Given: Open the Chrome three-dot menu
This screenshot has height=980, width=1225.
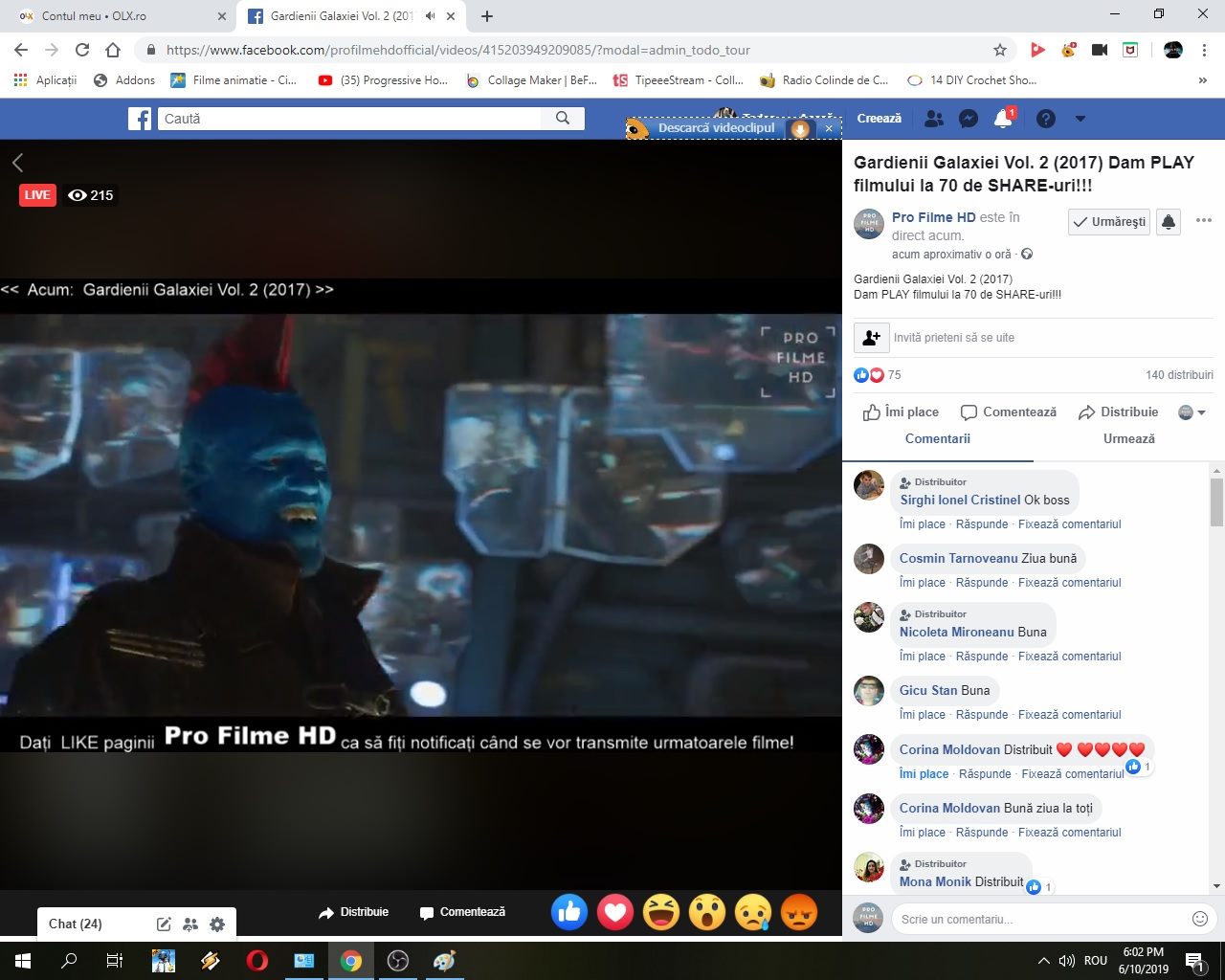Looking at the screenshot, I should pos(1205,50).
